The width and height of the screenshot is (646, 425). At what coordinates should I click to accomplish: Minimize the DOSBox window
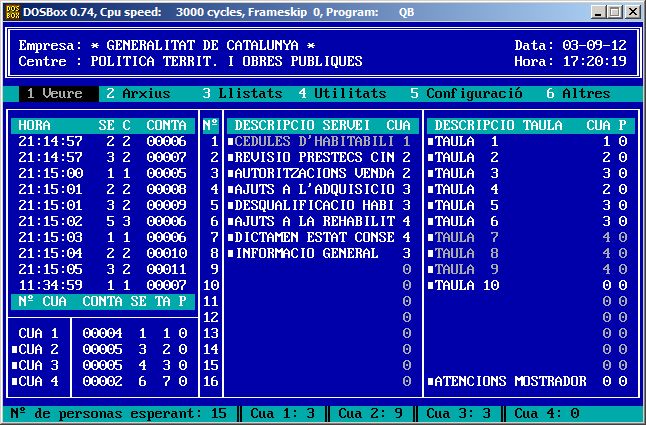tap(597, 12)
